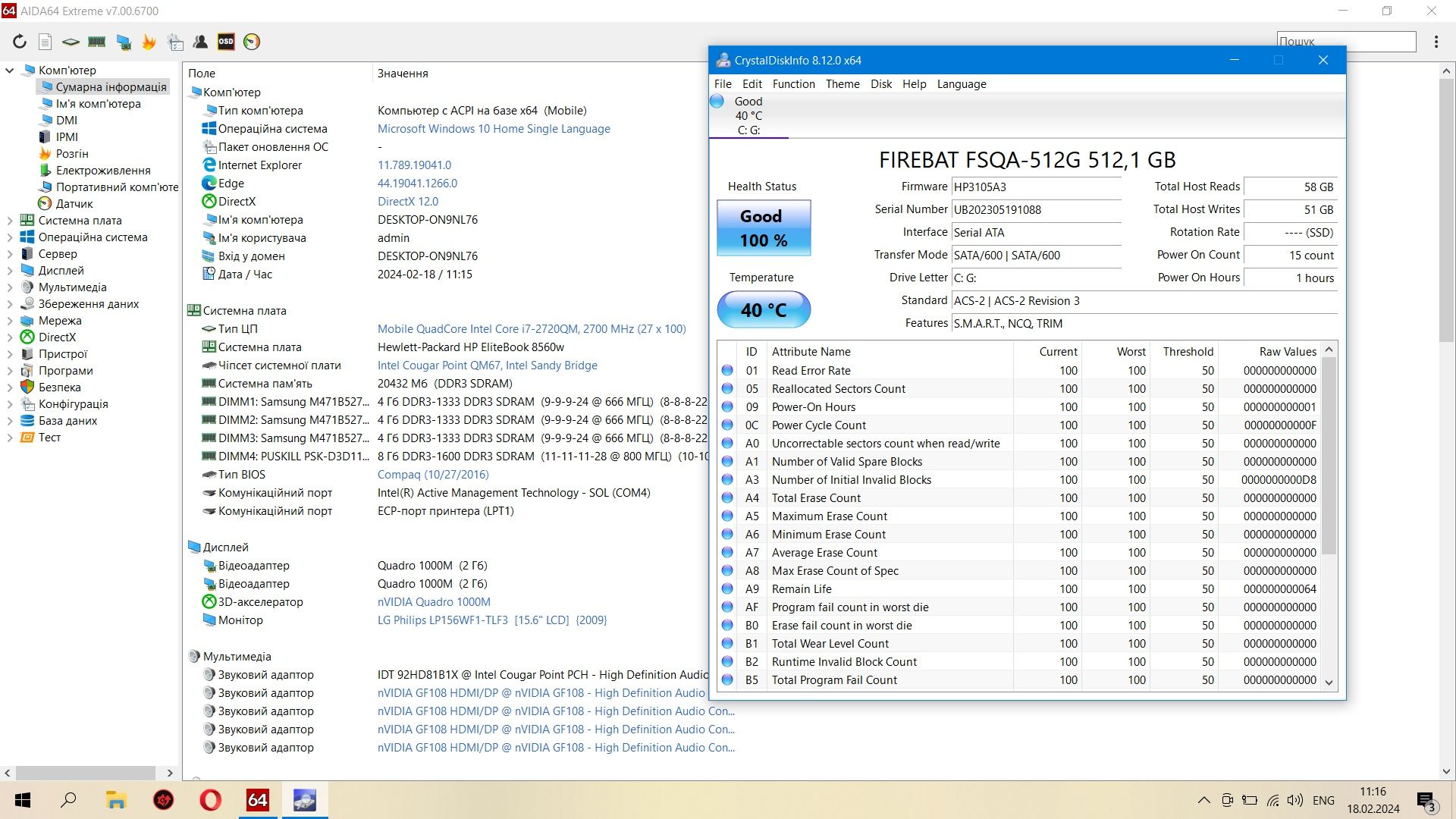Open the IPMI tree item
Screen dimensions: 1456x819
67,136
